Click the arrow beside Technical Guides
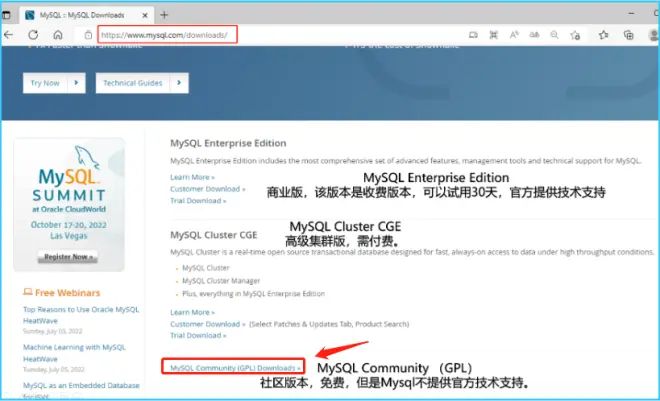The image size is (660, 401). [x=179, y=83]
